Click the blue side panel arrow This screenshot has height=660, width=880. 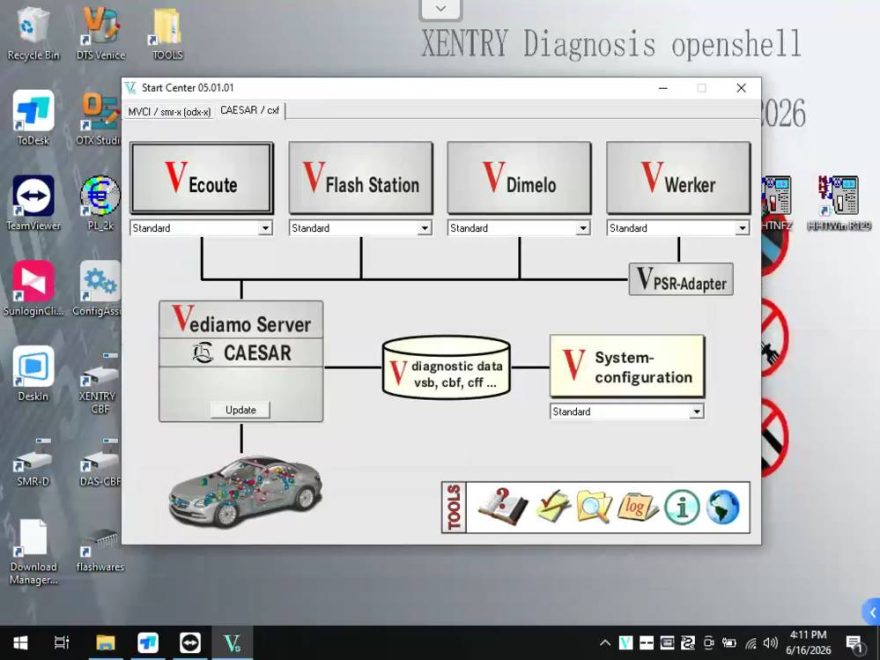(871, 612)
